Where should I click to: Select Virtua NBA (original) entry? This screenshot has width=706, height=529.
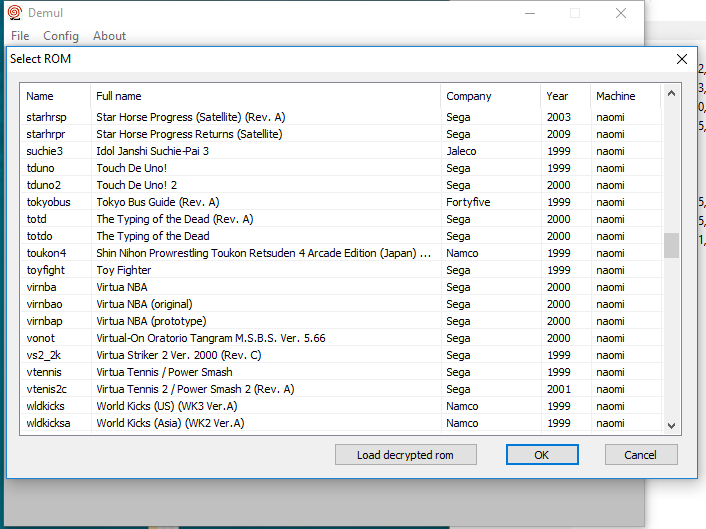pyautogui.click(x=341, y=304)
